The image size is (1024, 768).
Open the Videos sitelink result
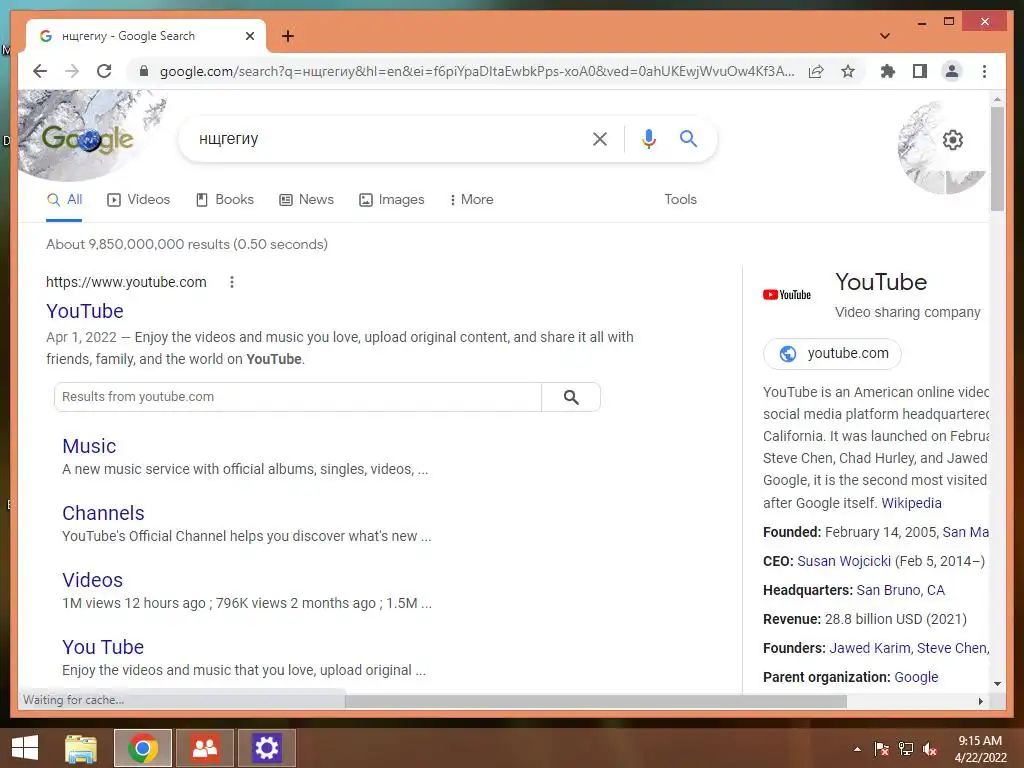click(x=92, y=580)
